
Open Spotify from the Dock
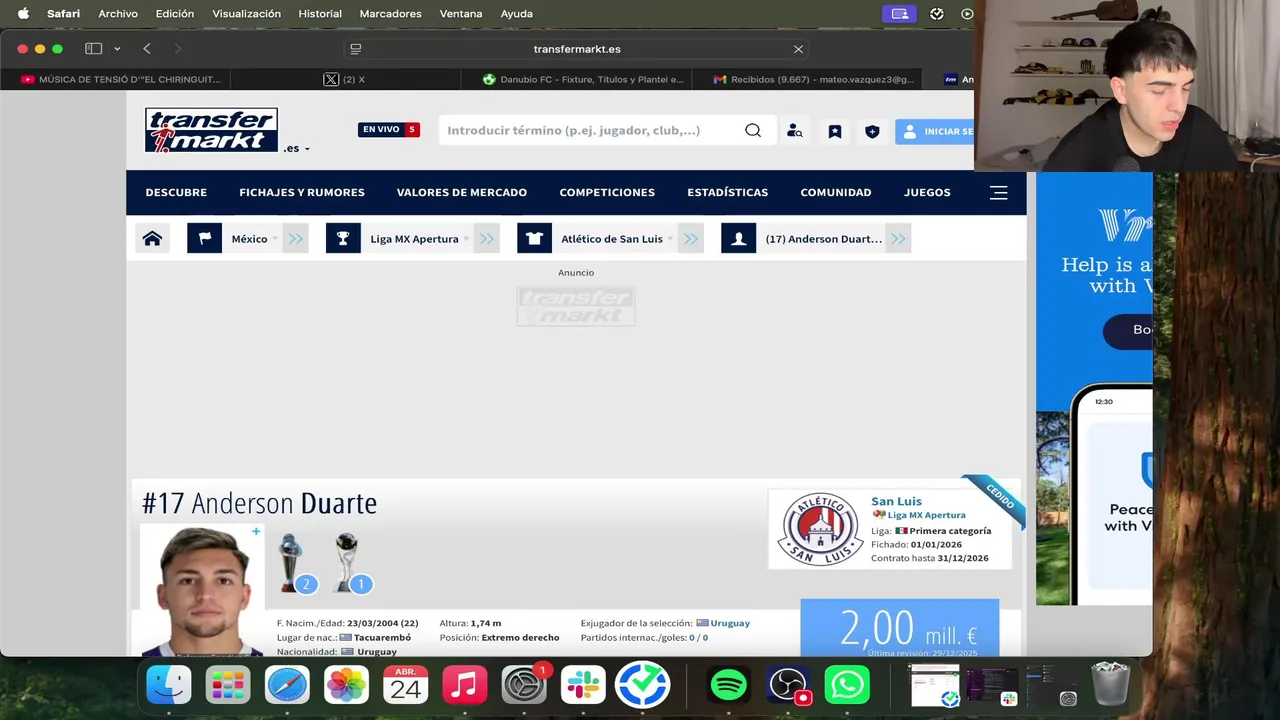tap(728, 685)
